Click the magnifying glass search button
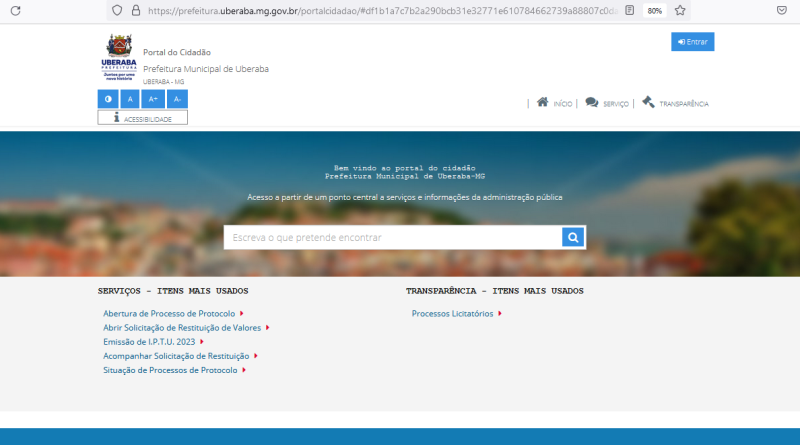Viewport: 800px width, 445px height. pyautogui.click(x=573, y=237)
